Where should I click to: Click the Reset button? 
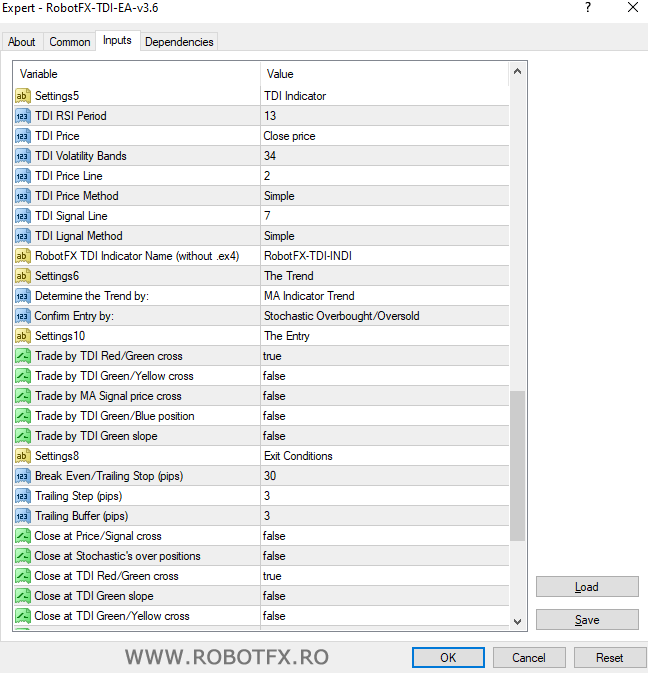(x=610, y=658)
